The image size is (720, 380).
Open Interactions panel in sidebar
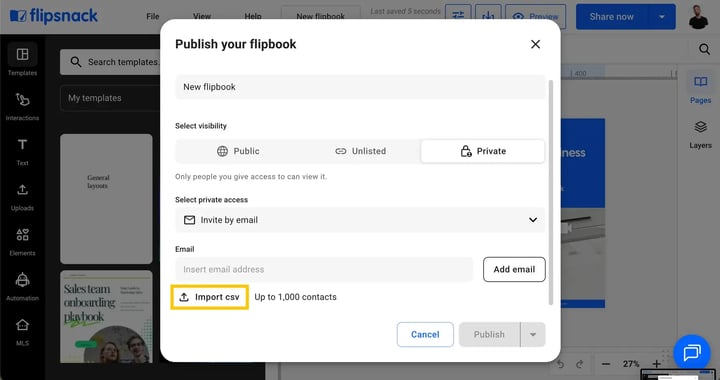pos(22,106)
